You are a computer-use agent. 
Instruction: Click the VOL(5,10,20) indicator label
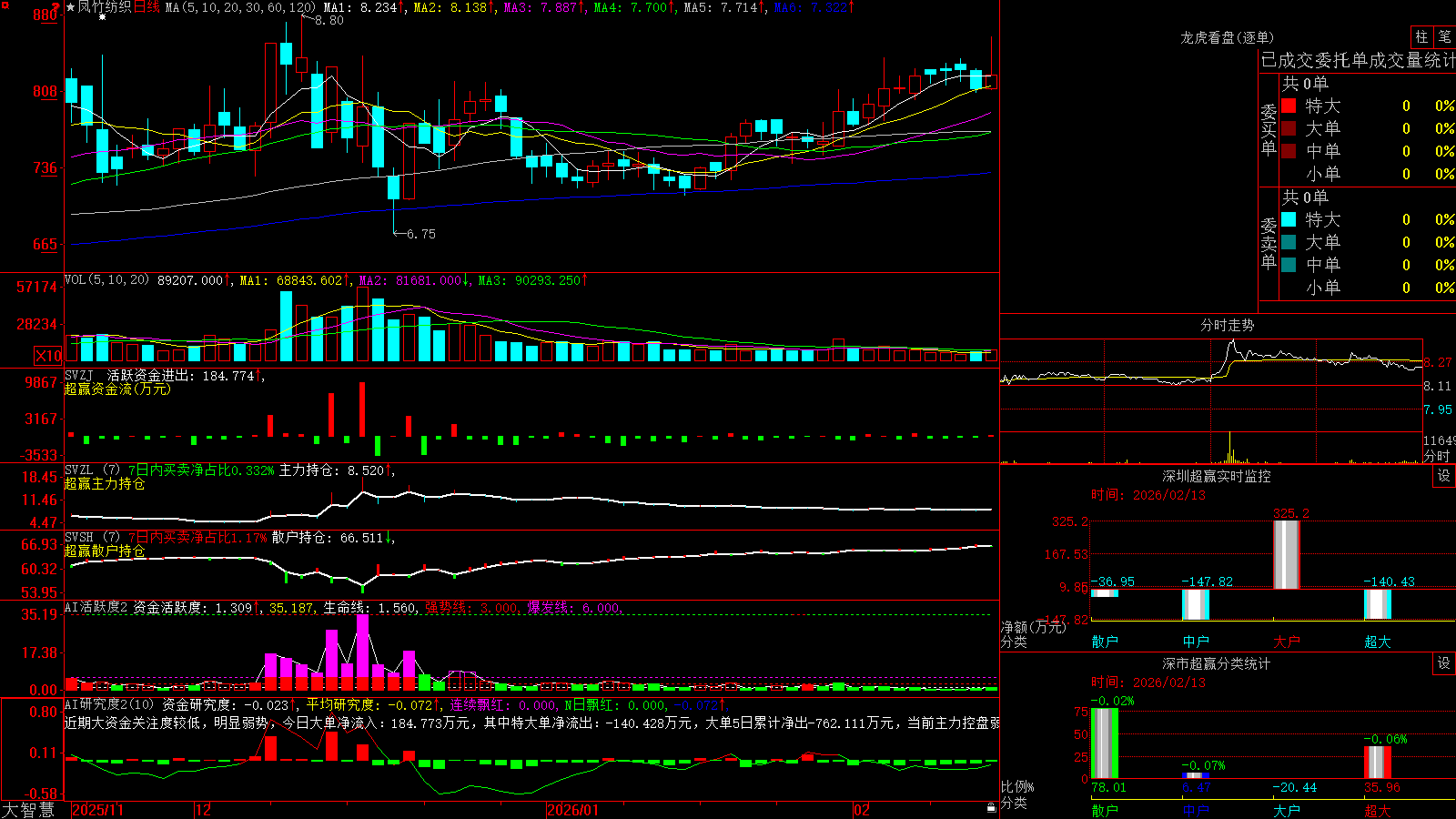(106, 280)
